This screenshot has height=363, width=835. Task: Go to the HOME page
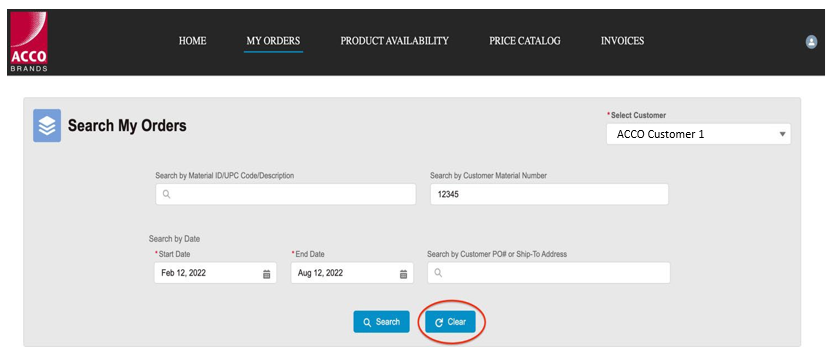(x=192, y=41)
